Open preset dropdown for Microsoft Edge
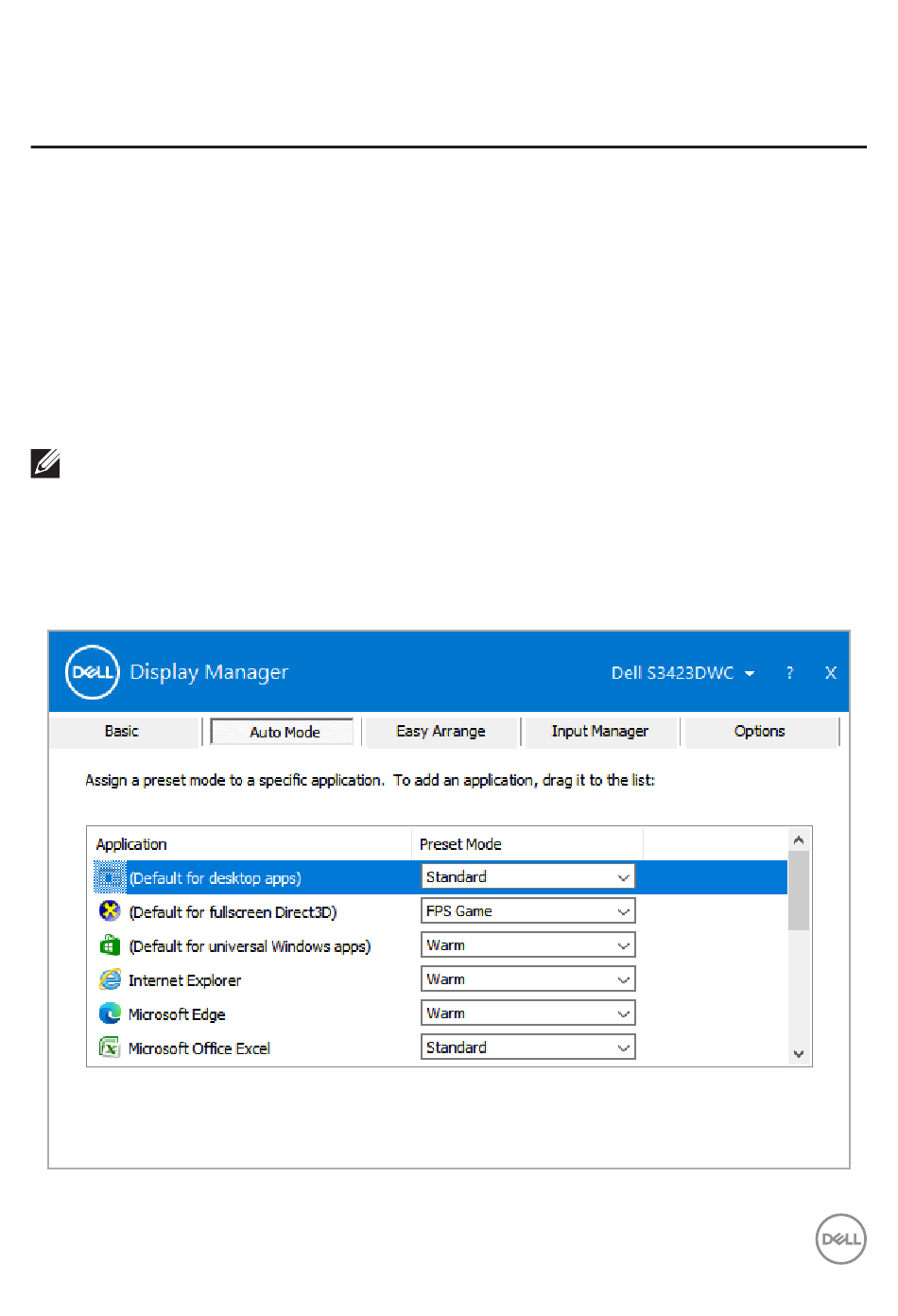Image resolution: width=898 pixels, height=1316 pixels. pyautogui.click(x=528, y=1013)
